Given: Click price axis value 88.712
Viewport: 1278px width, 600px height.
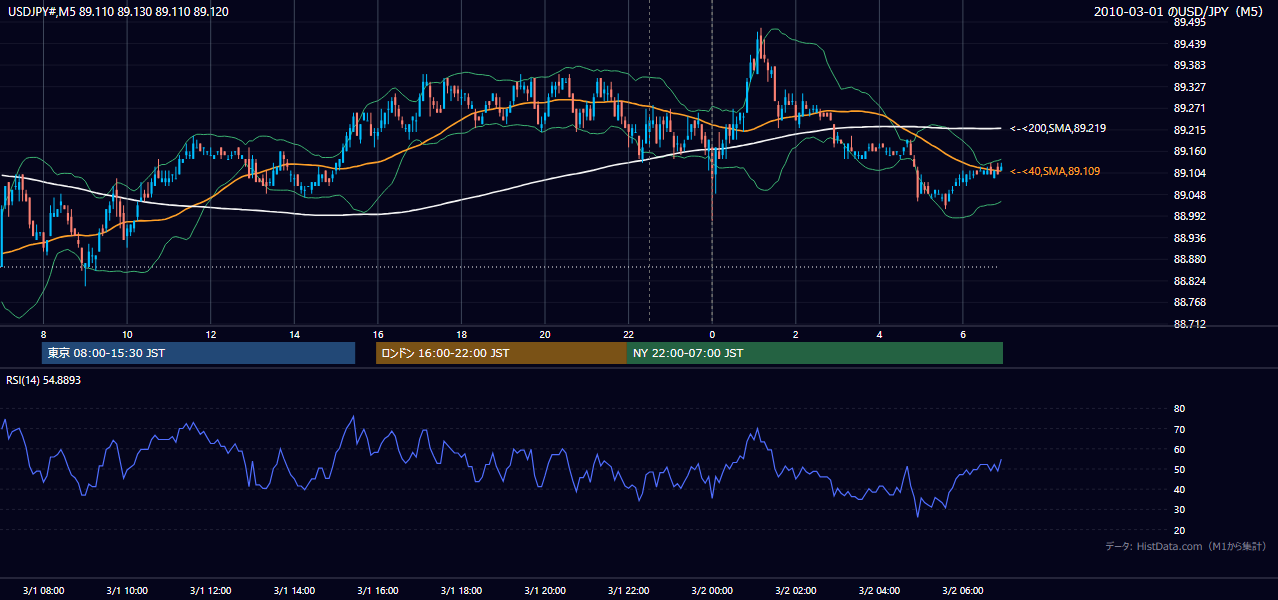Looking at the screenshot, I should point(1190,324).
